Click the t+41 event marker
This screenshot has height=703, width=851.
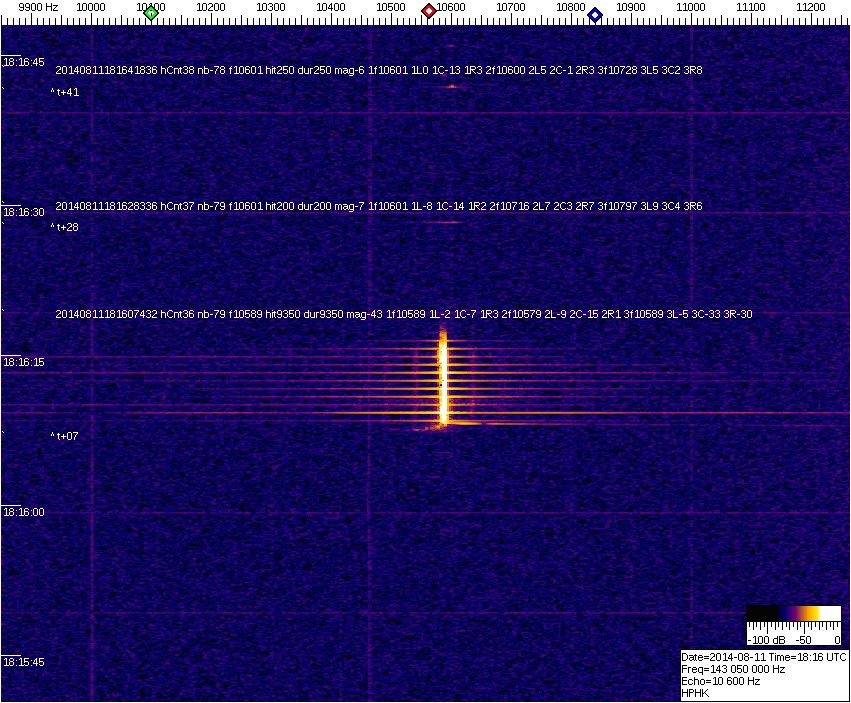[65, 92]
